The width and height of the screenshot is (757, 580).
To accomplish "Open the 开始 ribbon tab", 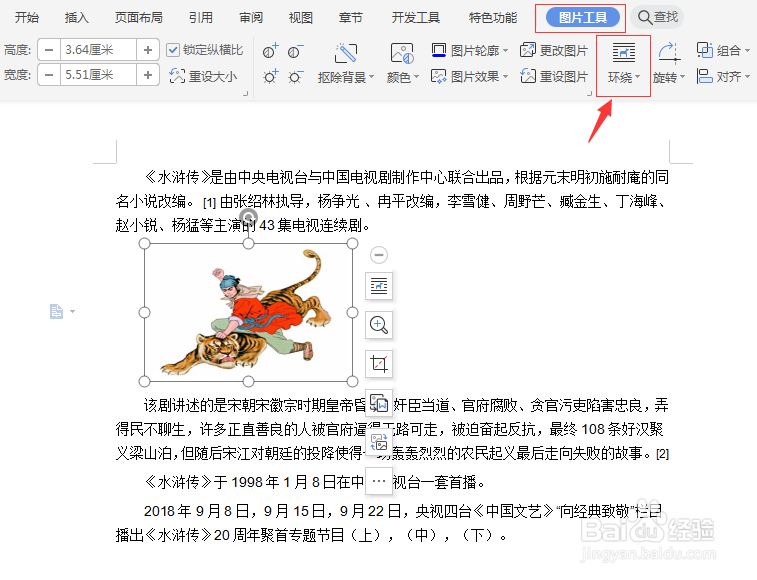I will 27,18.
